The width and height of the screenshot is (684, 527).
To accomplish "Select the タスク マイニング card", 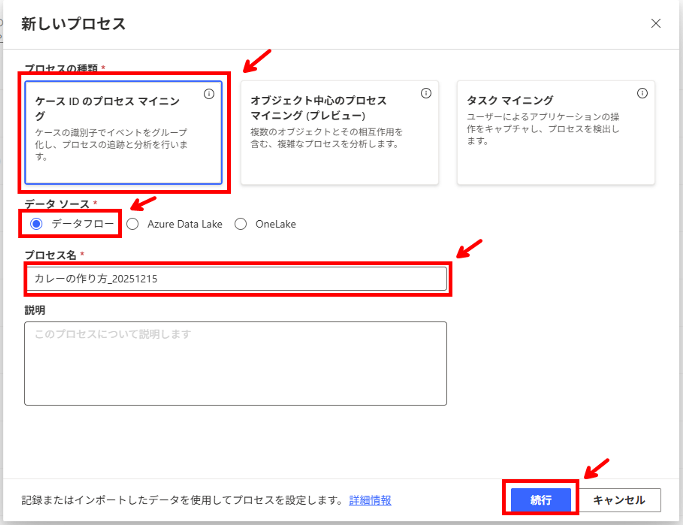I will [556, 133].
